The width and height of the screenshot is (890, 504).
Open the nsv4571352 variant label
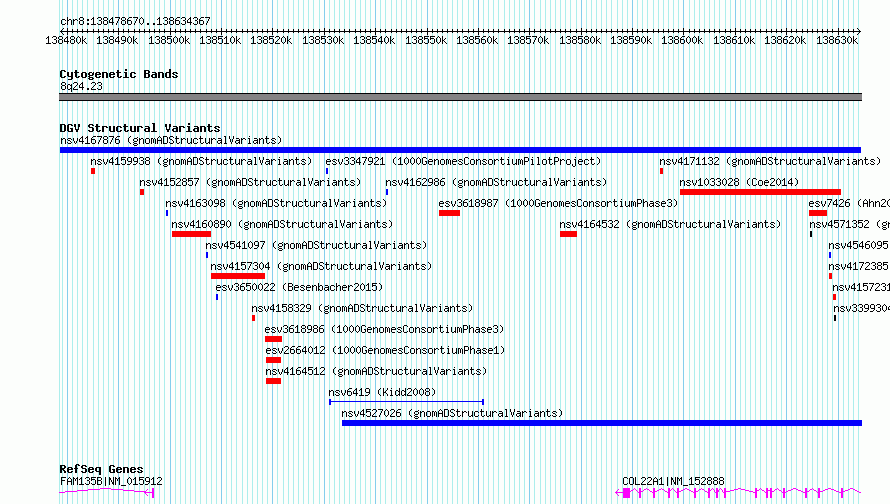point(849,224)
